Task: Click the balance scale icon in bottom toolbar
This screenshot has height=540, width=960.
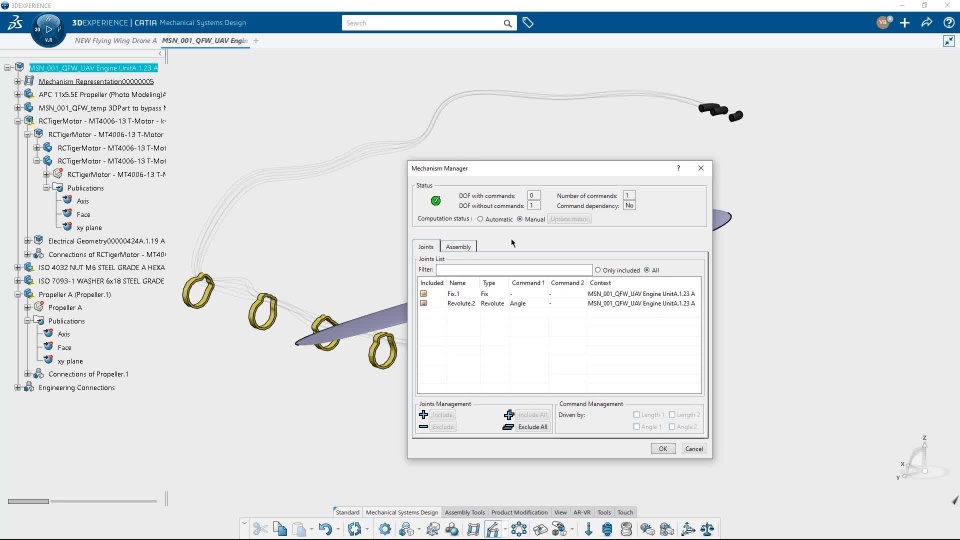Action: 707,529
